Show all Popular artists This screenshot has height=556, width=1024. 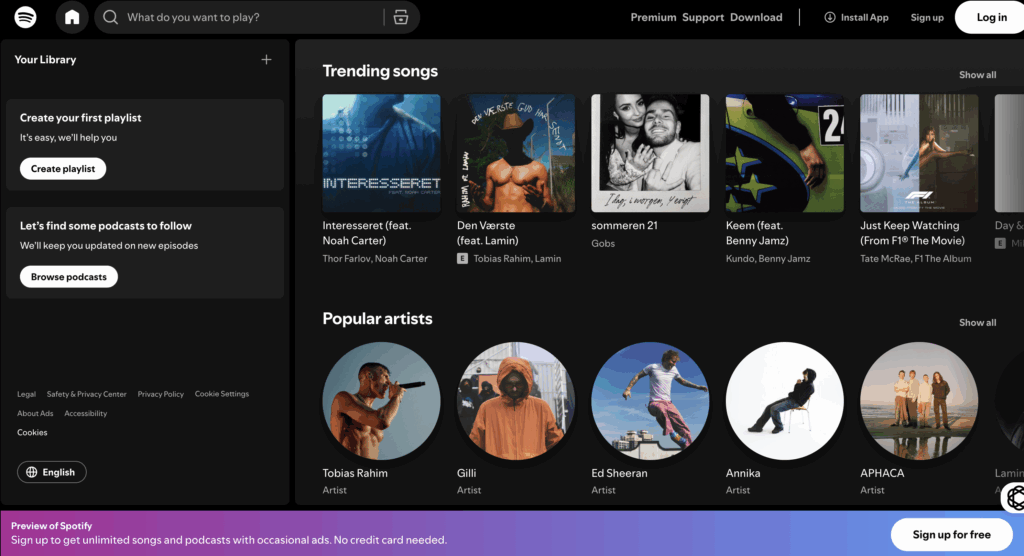tap(977, 323)
